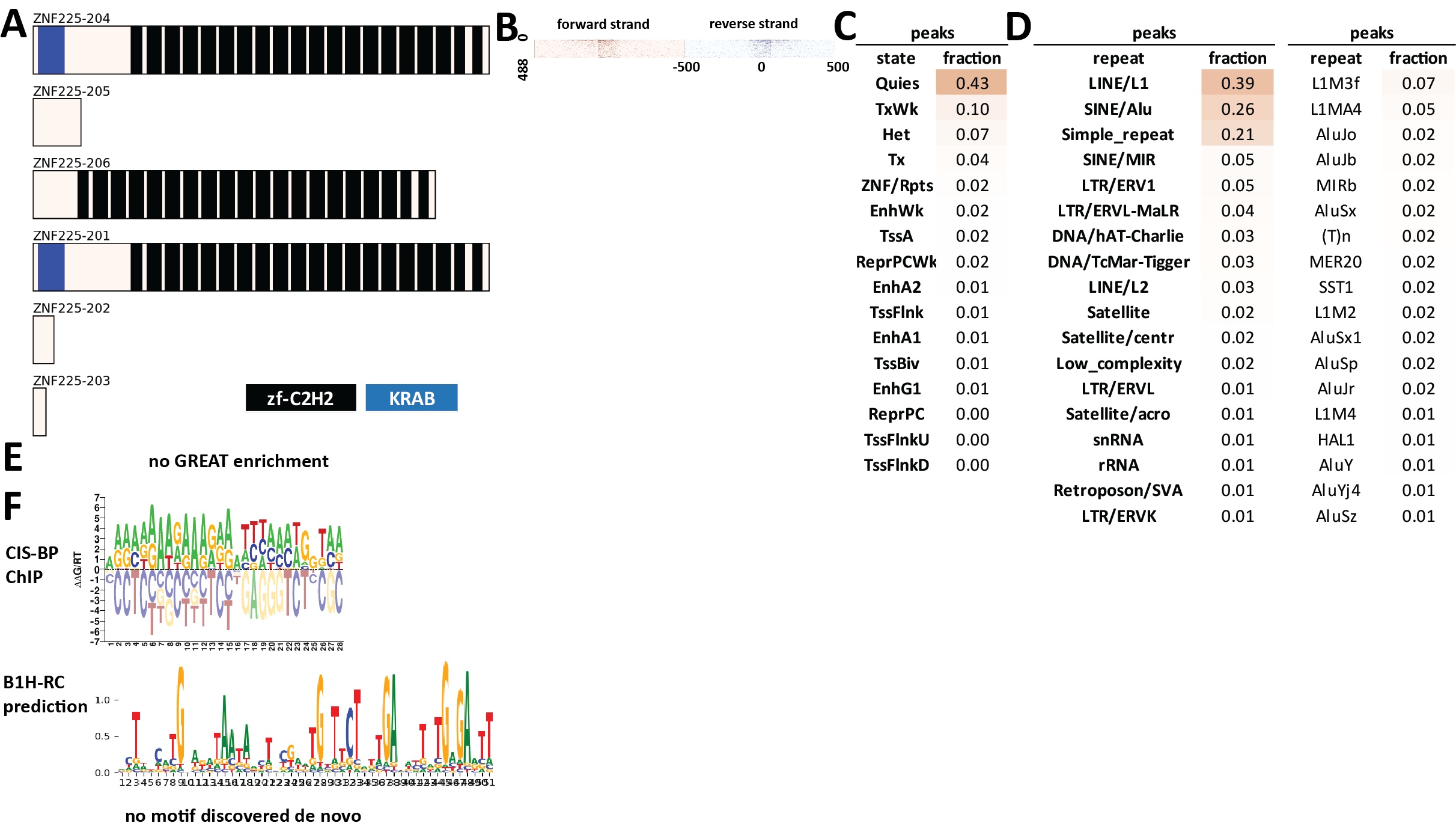Click the LINE/L1 fraction cell 0.39
The height and width of the screenshot is (829, 1456).
(x=1237, y=83)
